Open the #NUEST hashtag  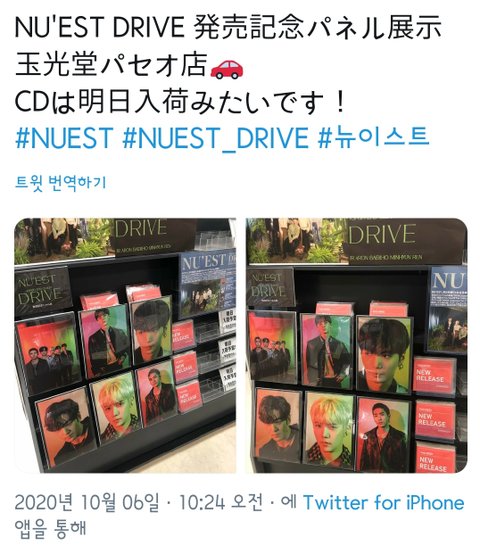[x=64, y=137]
